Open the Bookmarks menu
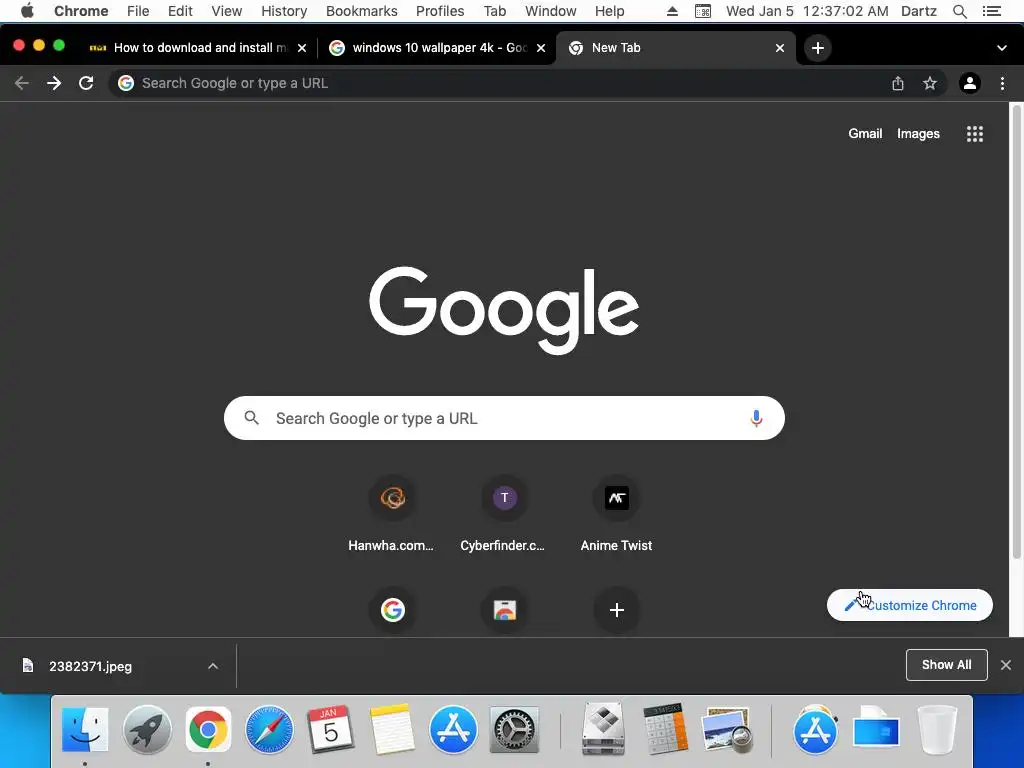Image resolution: width=1024 pixels, height=768 pixels. tap(361, 11)
